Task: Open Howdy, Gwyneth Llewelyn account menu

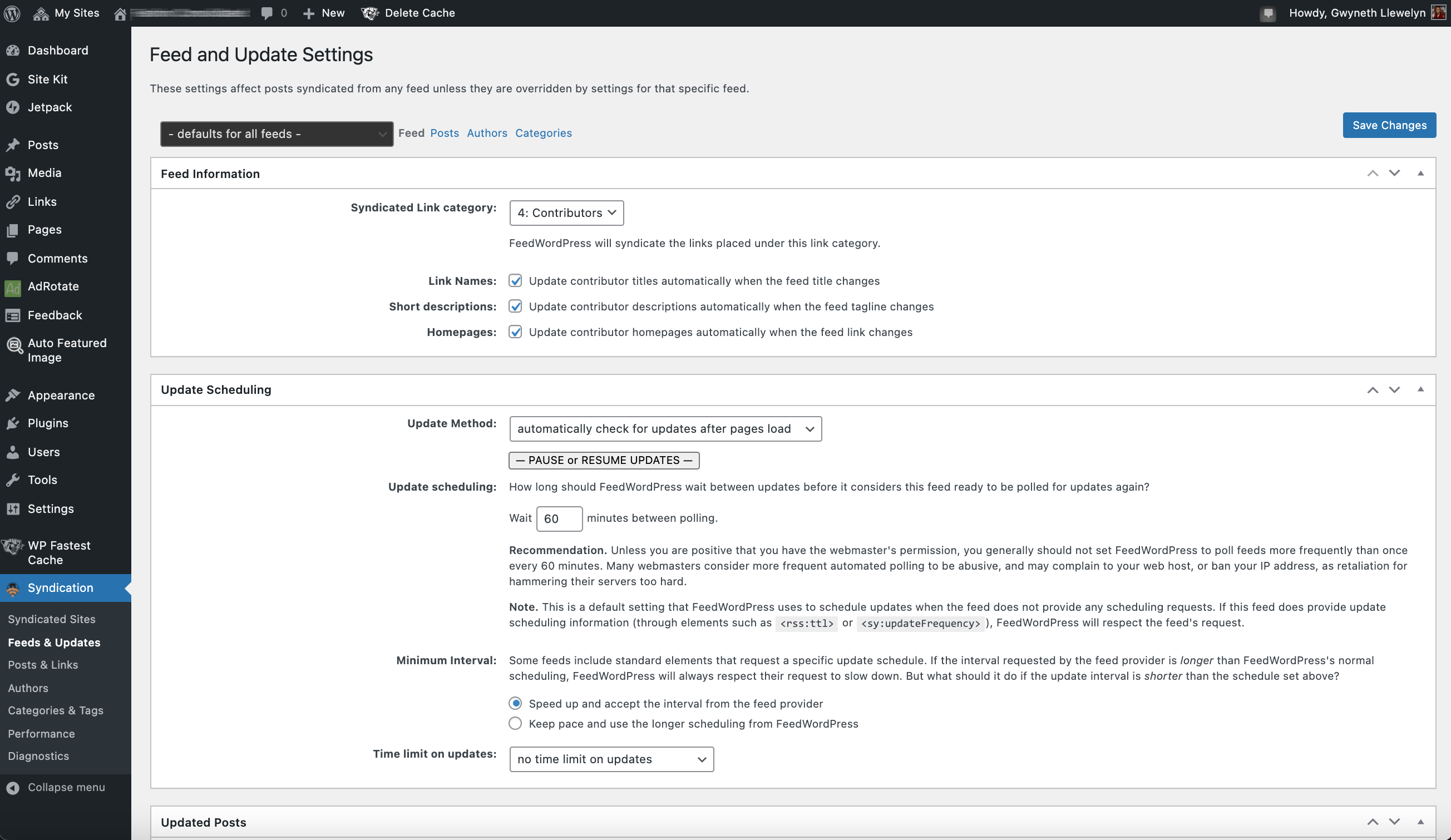Action: pyautogui.click(x=1367, y=13)
